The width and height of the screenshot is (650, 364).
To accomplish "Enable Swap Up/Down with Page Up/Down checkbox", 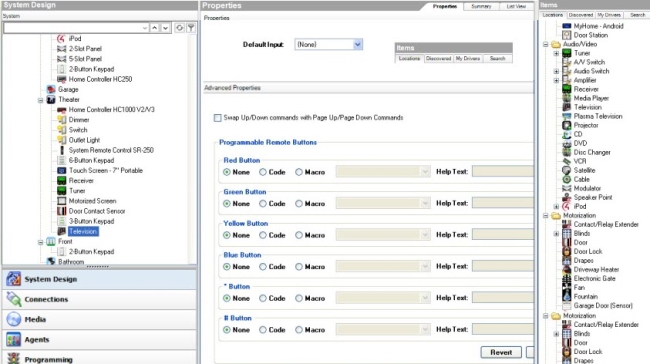I will tap(218, 118).
